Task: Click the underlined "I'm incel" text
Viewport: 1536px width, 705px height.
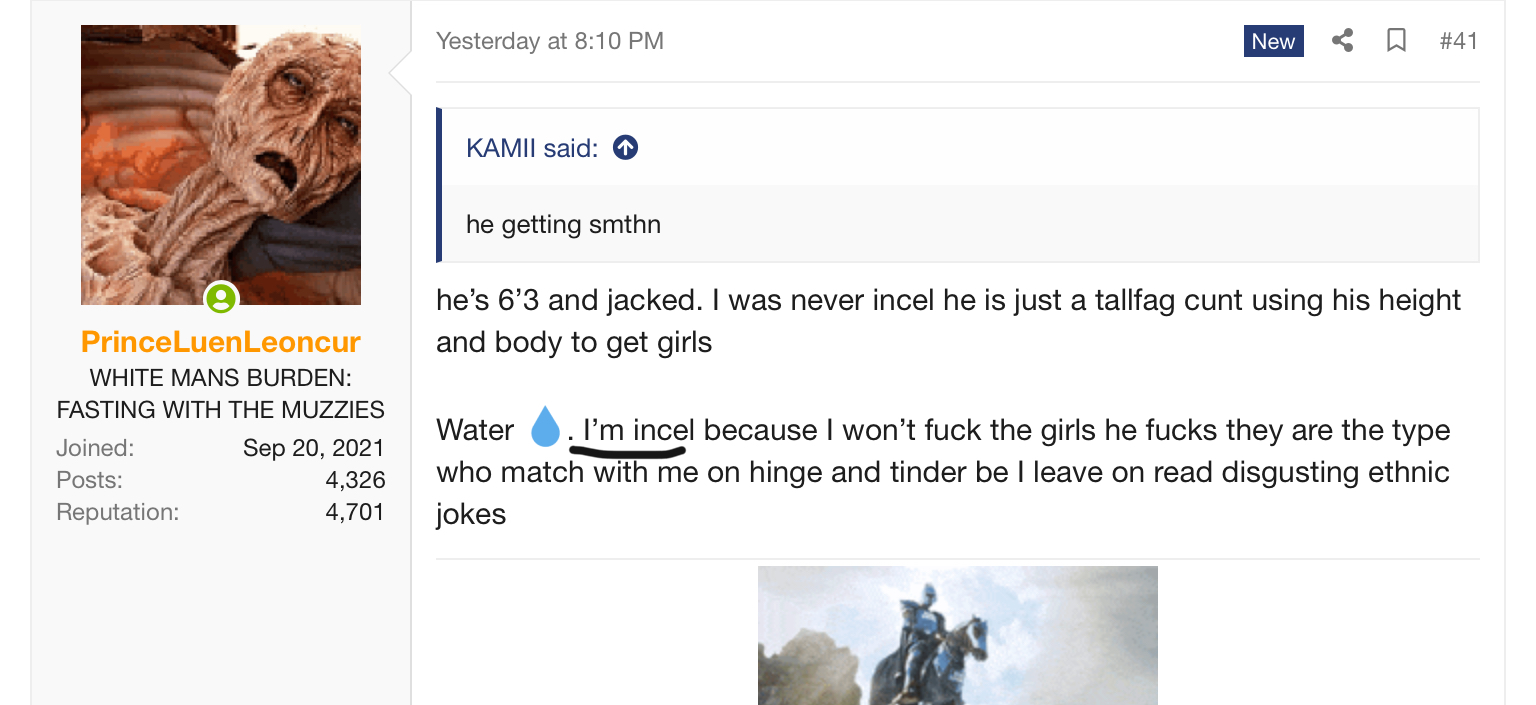Action: (639, 430)
